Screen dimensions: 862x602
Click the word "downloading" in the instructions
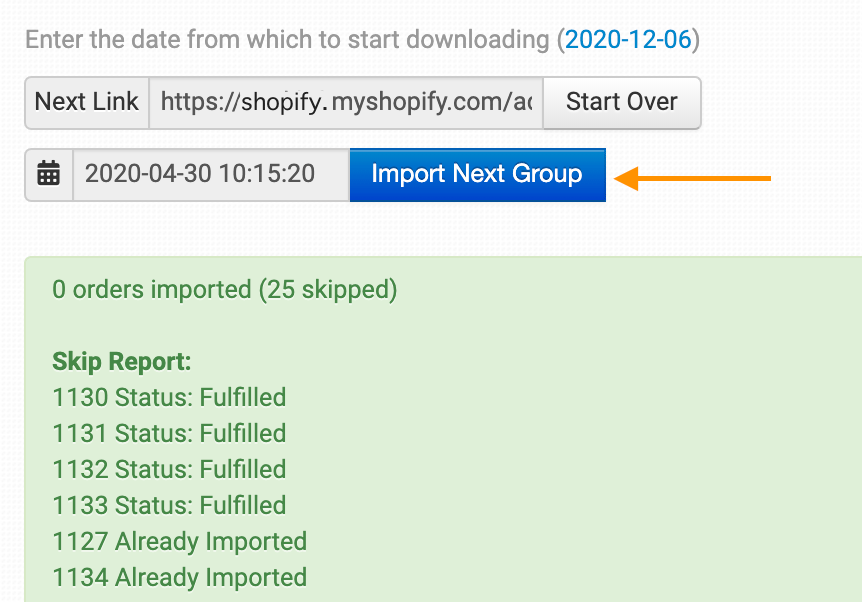(x=478, y=40)
